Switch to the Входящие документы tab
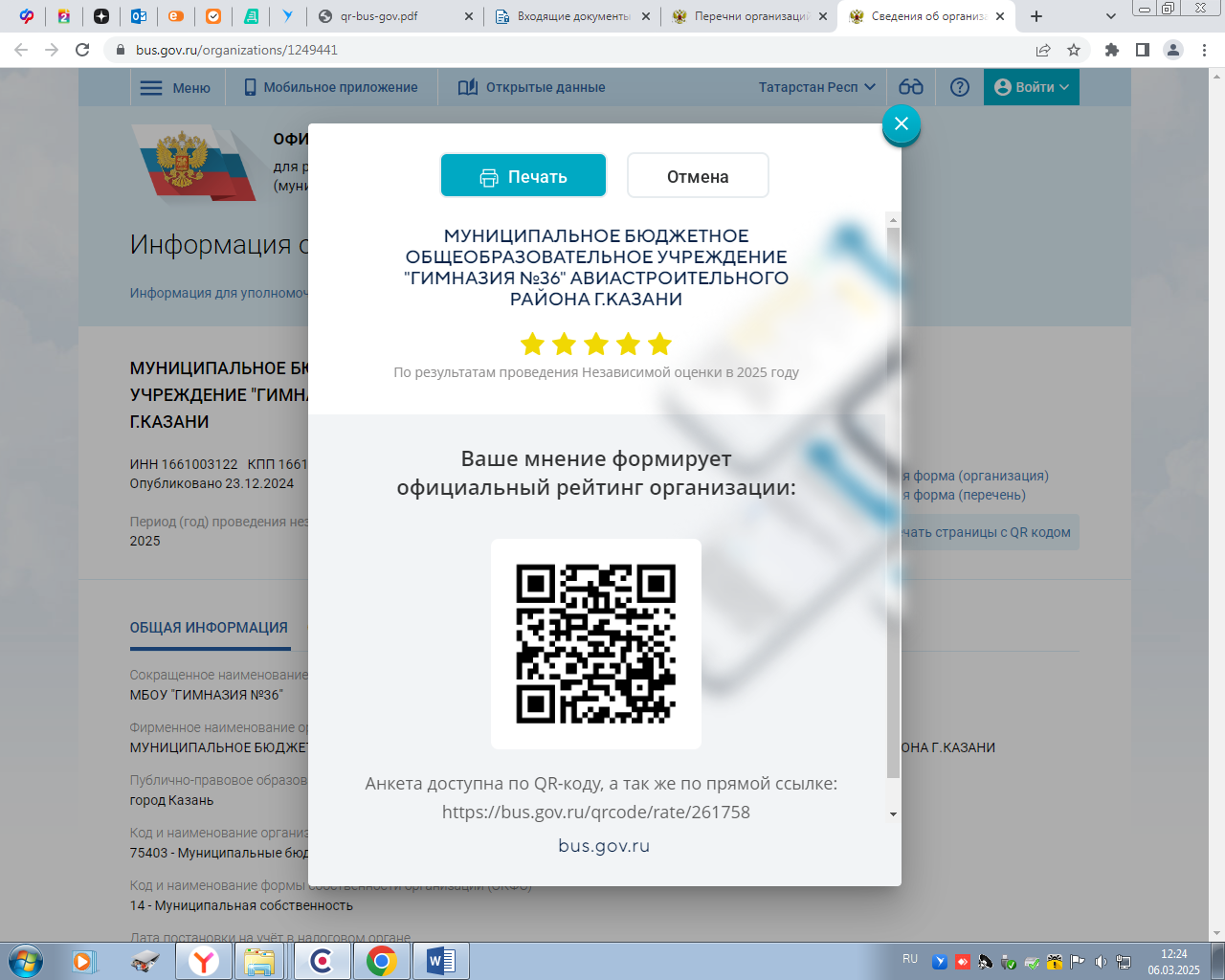This screenshot has width=1225, height=980. [x=572, y=16]
